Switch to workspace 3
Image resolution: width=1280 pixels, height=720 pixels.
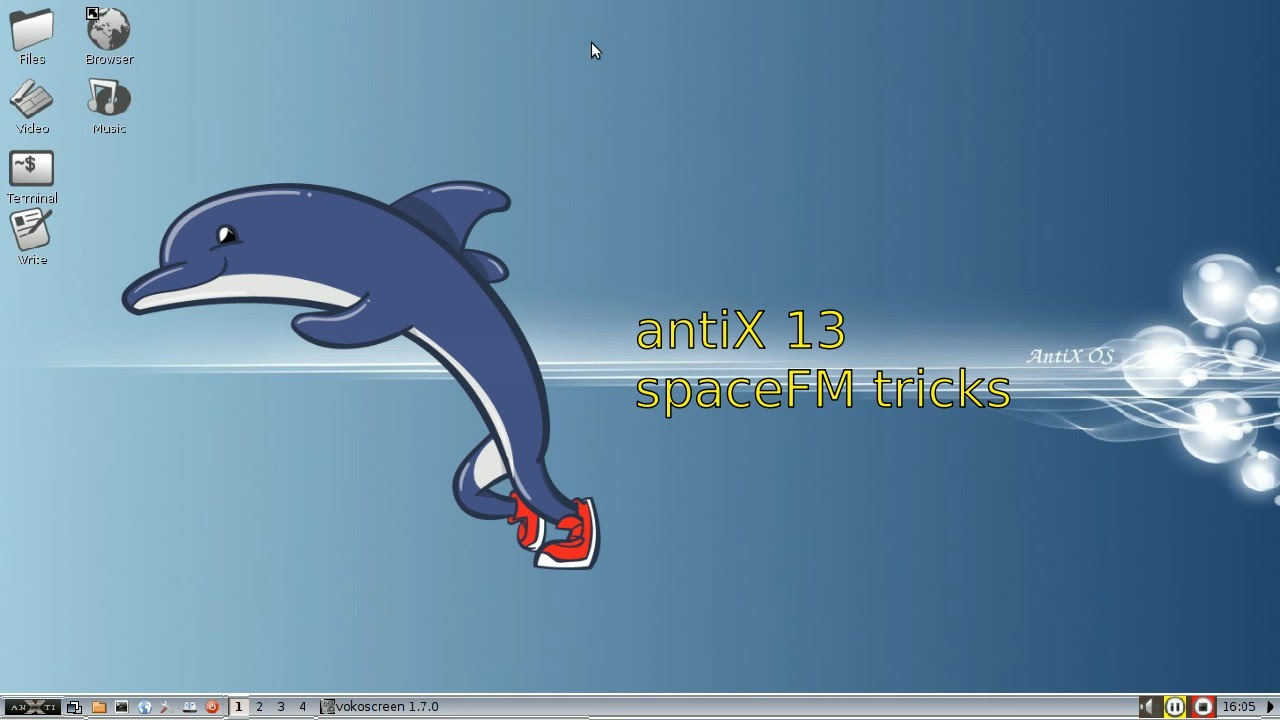pos(281,707)
